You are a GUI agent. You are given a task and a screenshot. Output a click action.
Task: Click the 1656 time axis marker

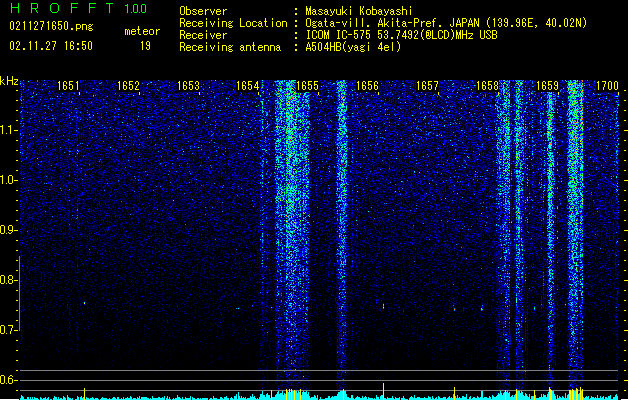pyautogui.click(x=367, y=86)
